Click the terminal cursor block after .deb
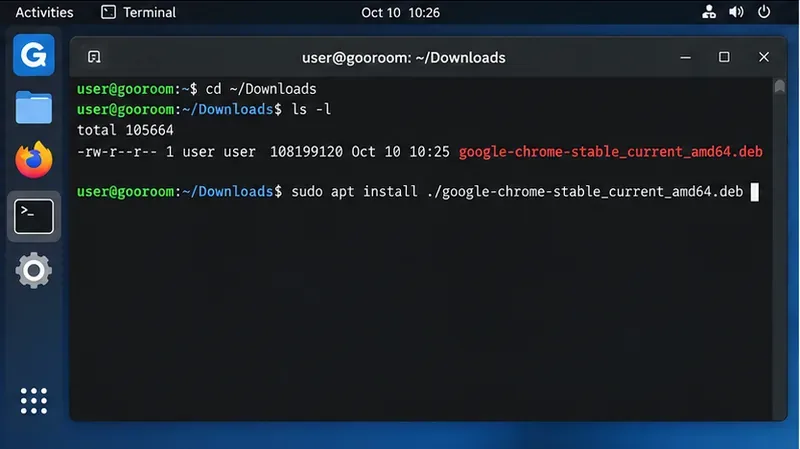This screenshot has width=800, height=449. [x=755, y=192]
